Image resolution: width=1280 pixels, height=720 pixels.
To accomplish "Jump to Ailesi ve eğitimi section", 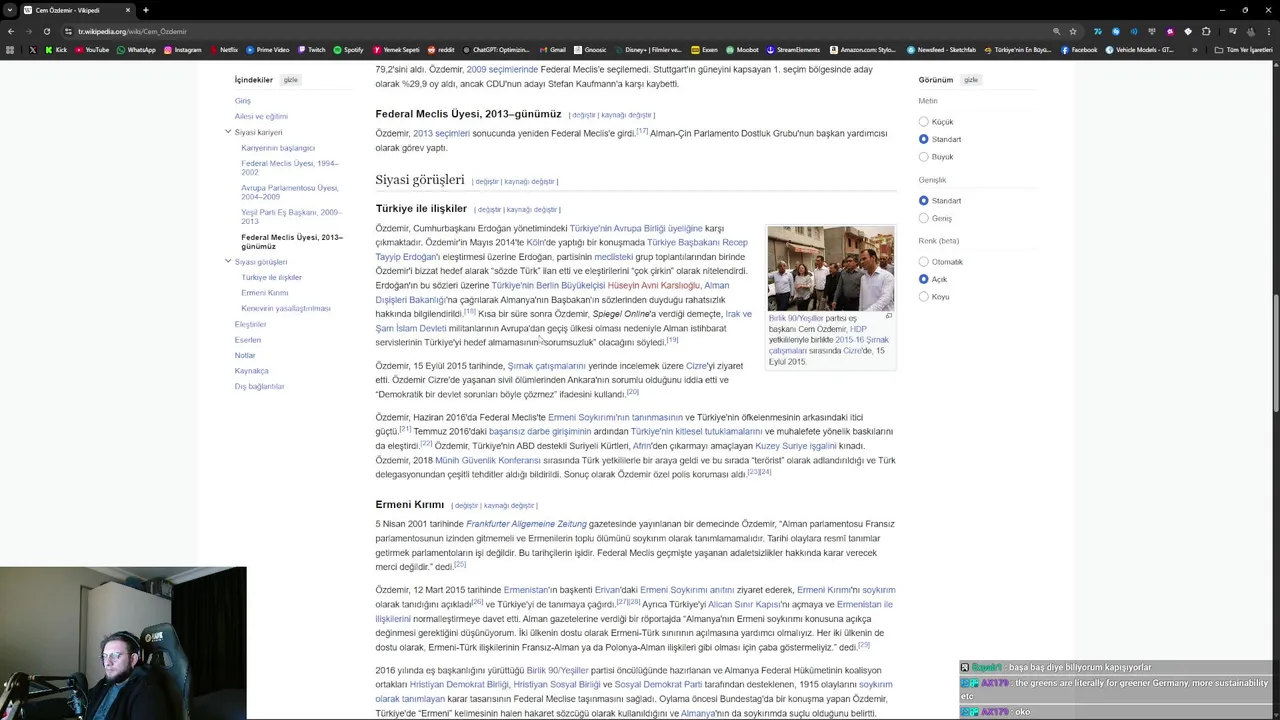I will pos(261,116).
